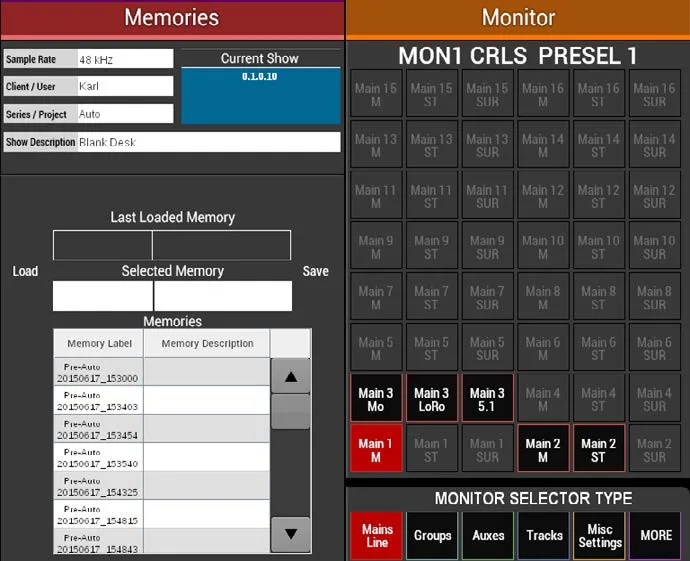Click the Last Loaded Memory label box
This screenshot has width=690, height=561.
tap(103, 245)
